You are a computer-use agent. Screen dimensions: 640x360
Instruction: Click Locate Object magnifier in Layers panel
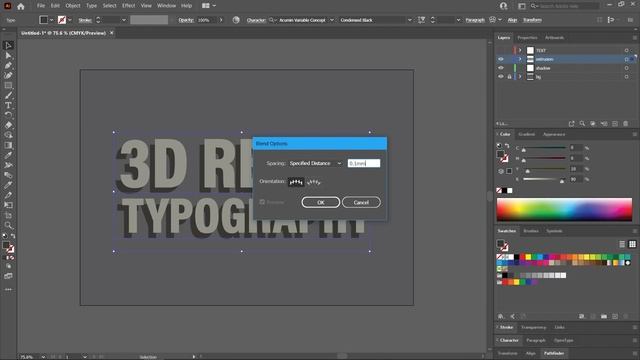pos(582,124)
